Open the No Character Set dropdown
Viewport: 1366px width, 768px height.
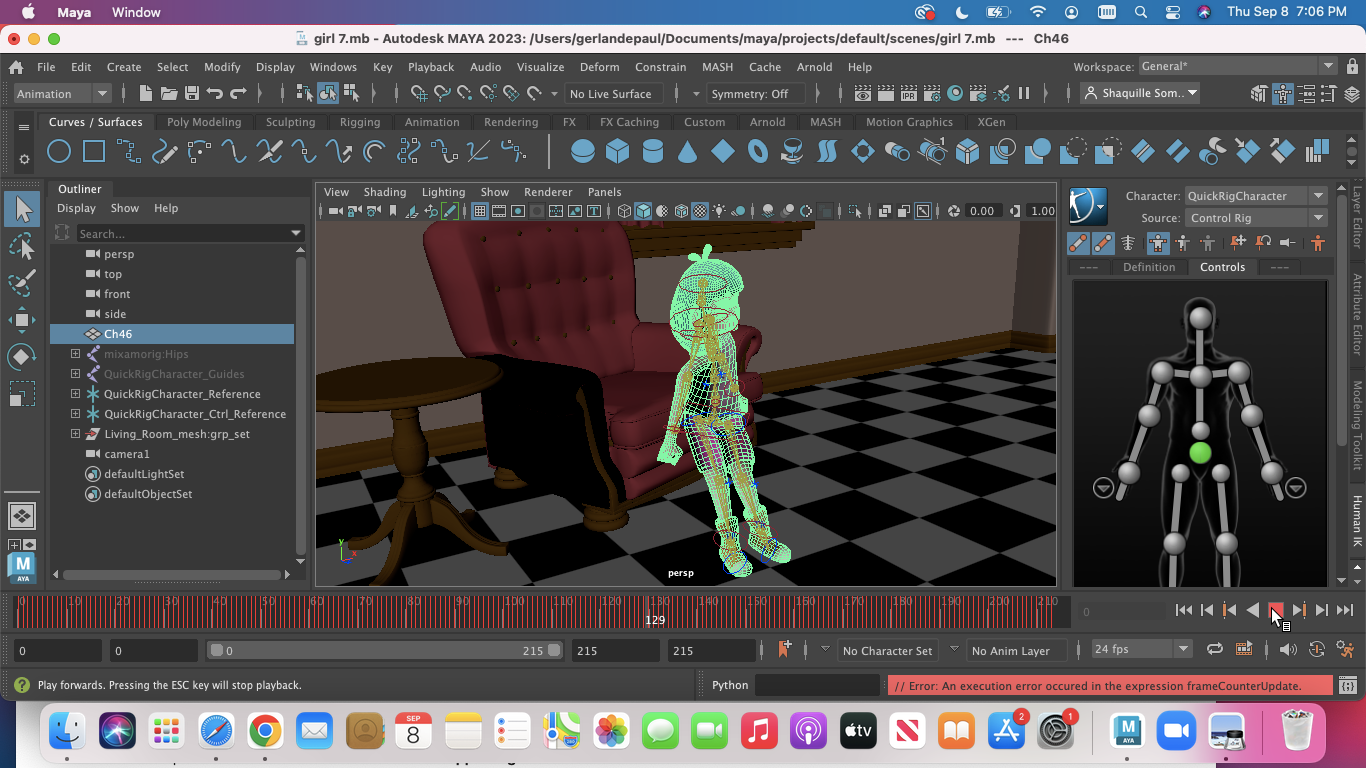(x=888, y=650)
